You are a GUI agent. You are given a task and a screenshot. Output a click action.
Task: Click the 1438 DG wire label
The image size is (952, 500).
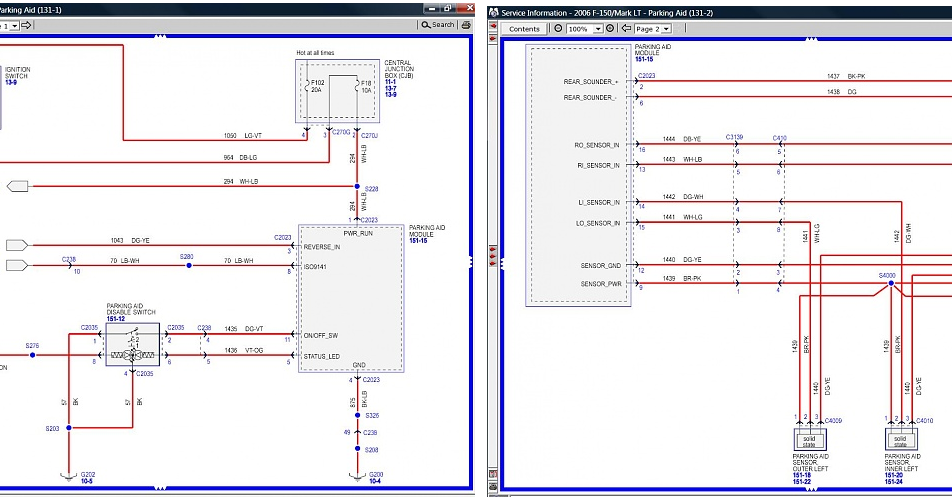click(x=842, y=92)
